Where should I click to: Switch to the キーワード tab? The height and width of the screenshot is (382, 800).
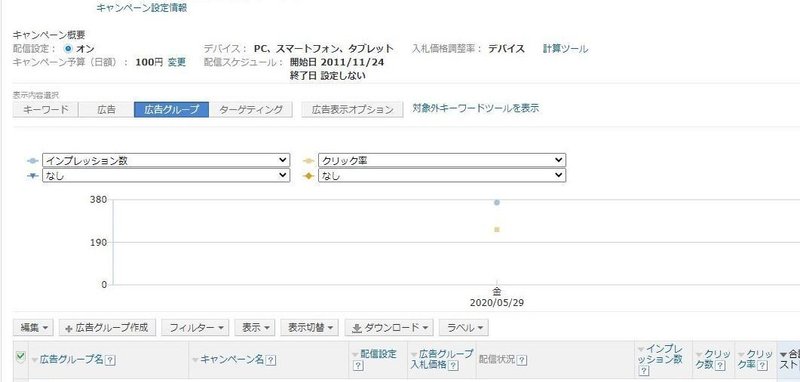[x=45, y=110]
